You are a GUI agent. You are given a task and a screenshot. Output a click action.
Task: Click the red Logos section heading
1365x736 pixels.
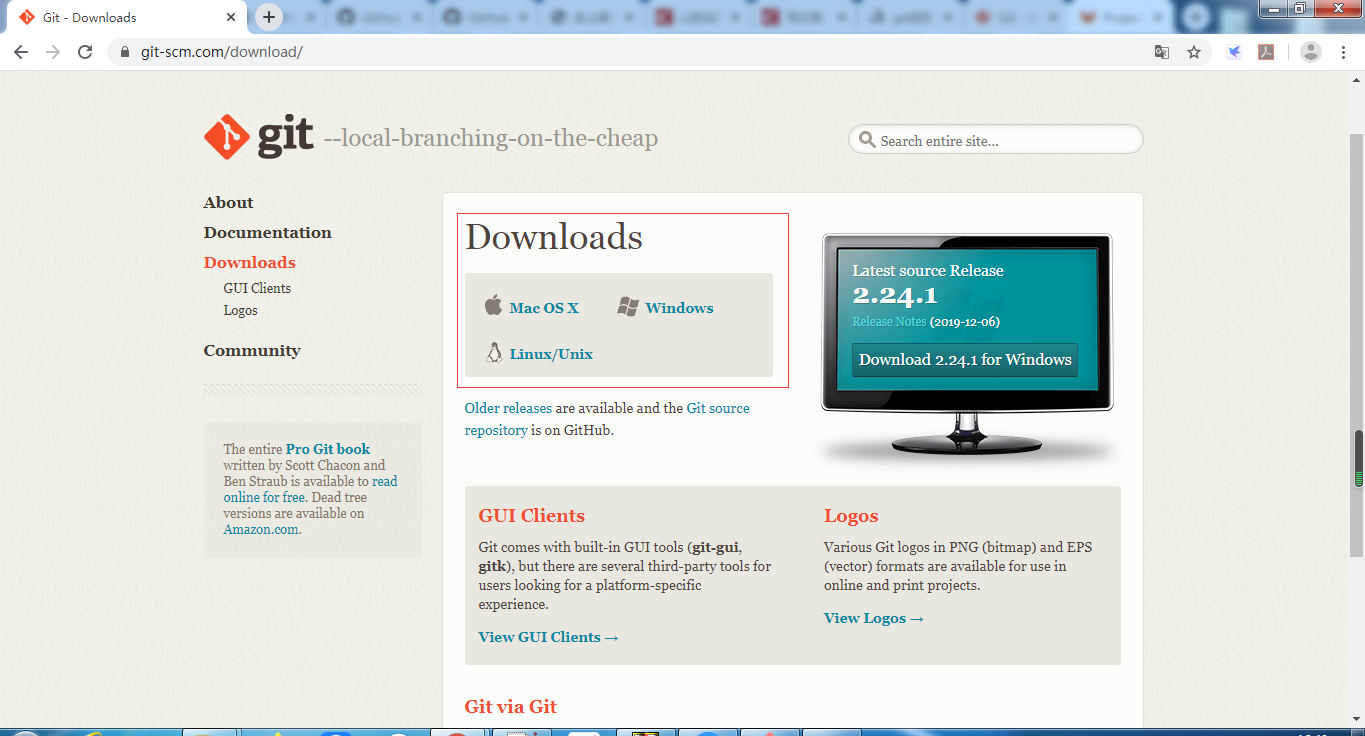(851, 516)
